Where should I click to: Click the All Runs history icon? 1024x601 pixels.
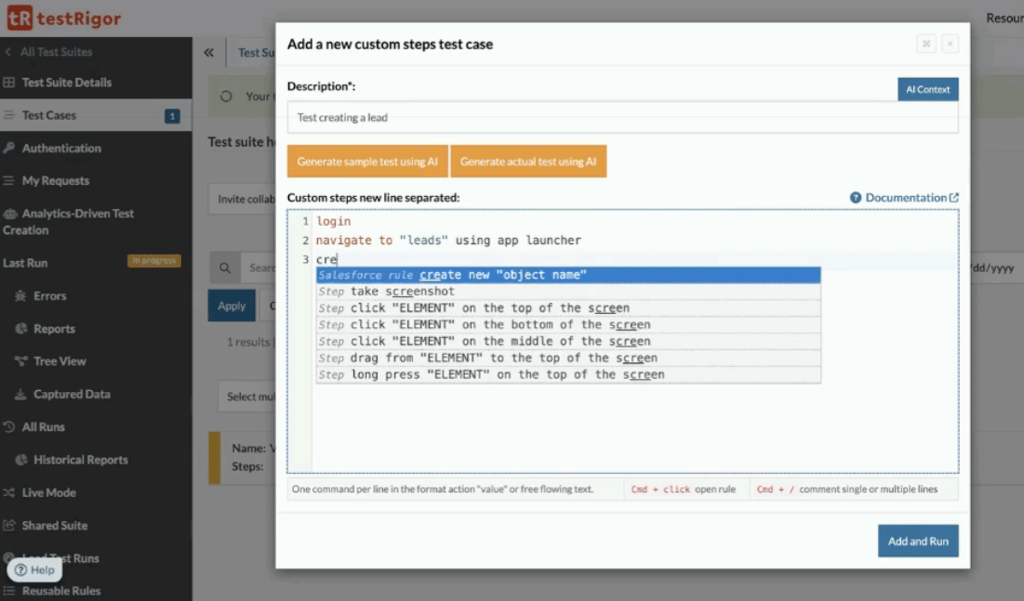pos(9,427)
